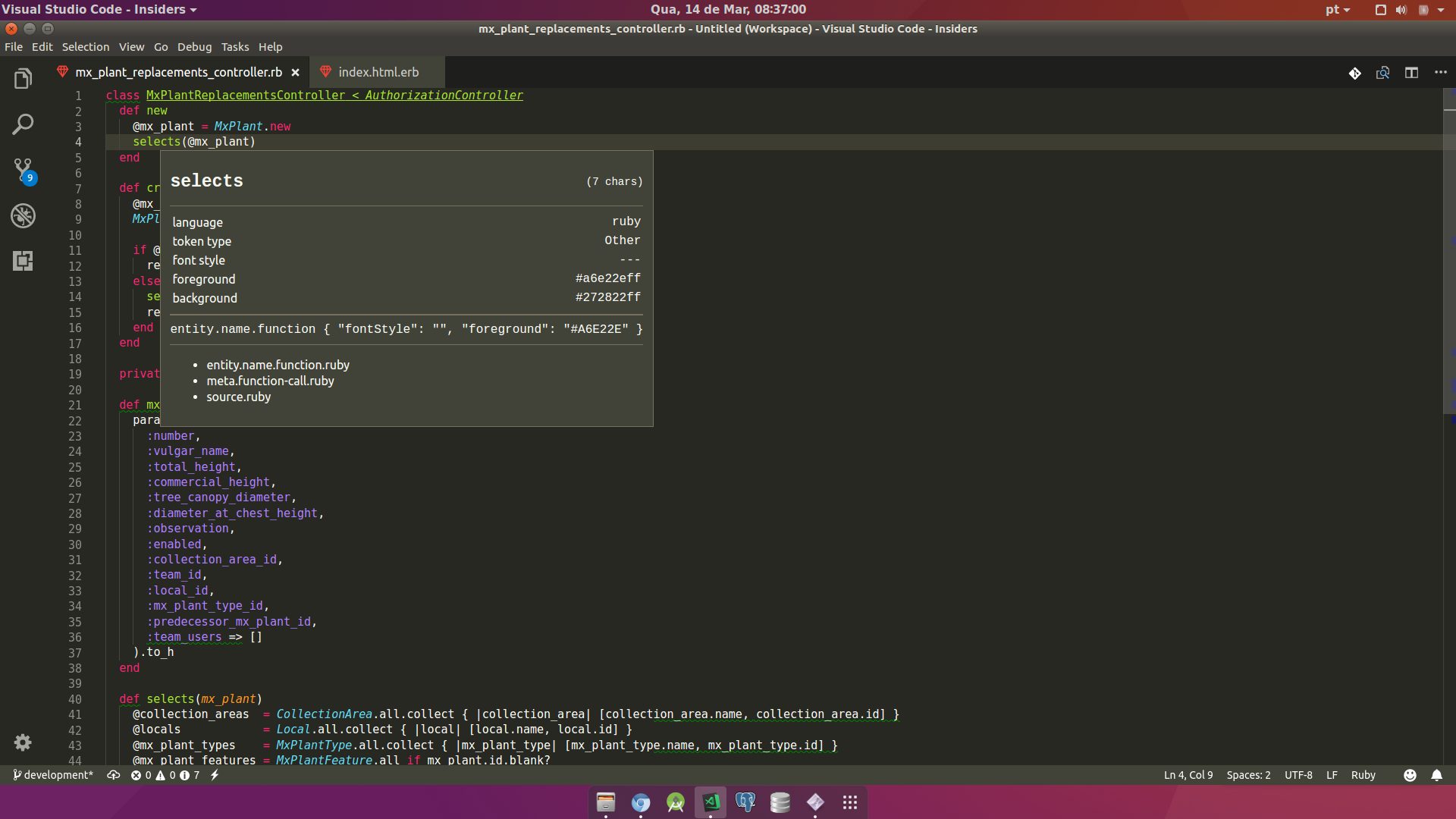Change language mode by clicking Ruby indicator

click(x=1363, y=775)
